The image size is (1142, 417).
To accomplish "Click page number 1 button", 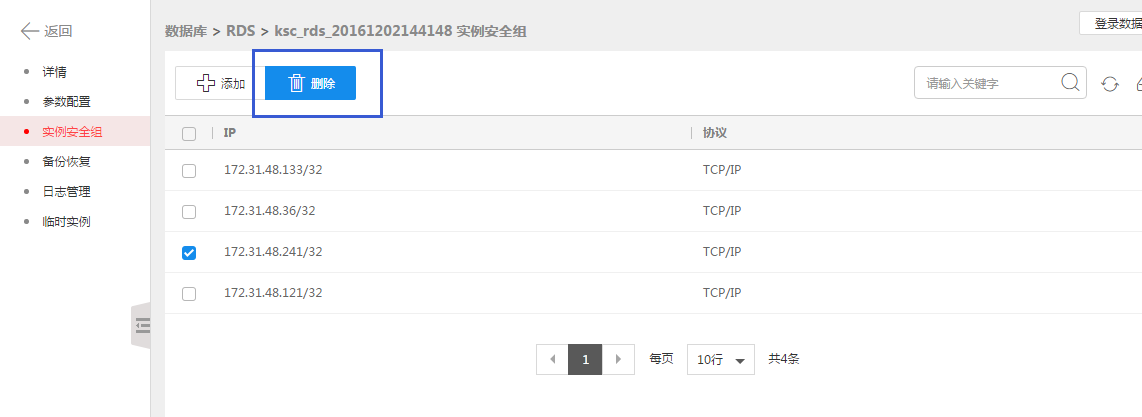I will pos(585,359).
